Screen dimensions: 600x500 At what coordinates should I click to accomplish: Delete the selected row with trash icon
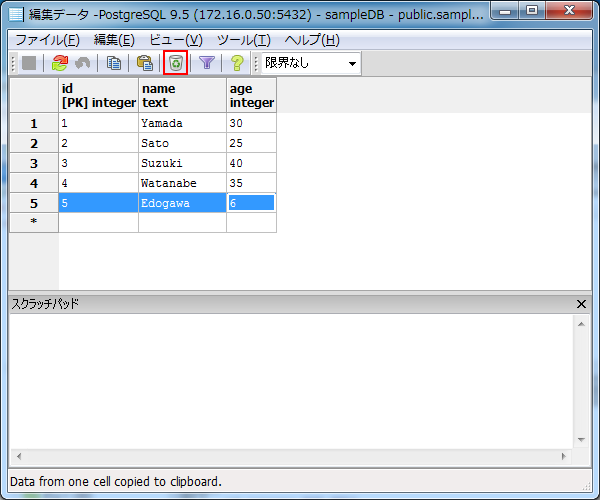pyautogui.click(x=176, y=63)
